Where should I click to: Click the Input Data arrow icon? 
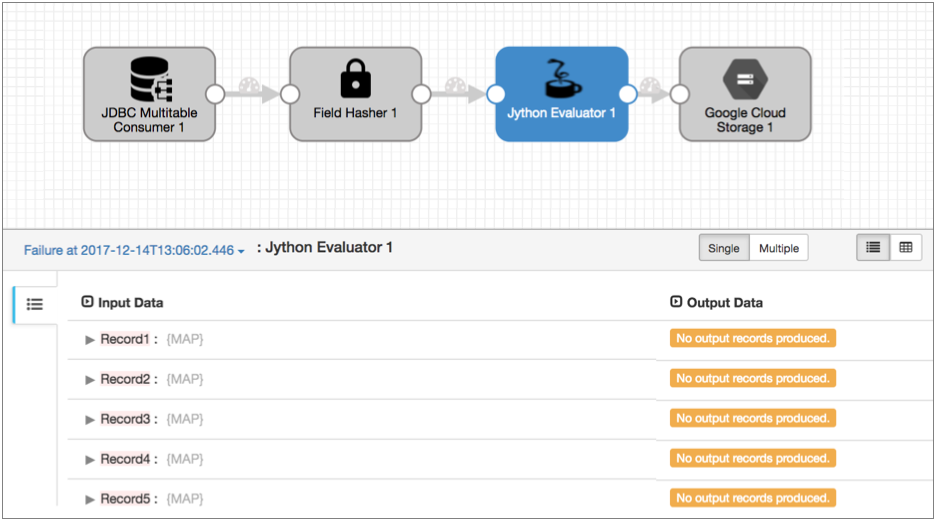tap(87, 302)
